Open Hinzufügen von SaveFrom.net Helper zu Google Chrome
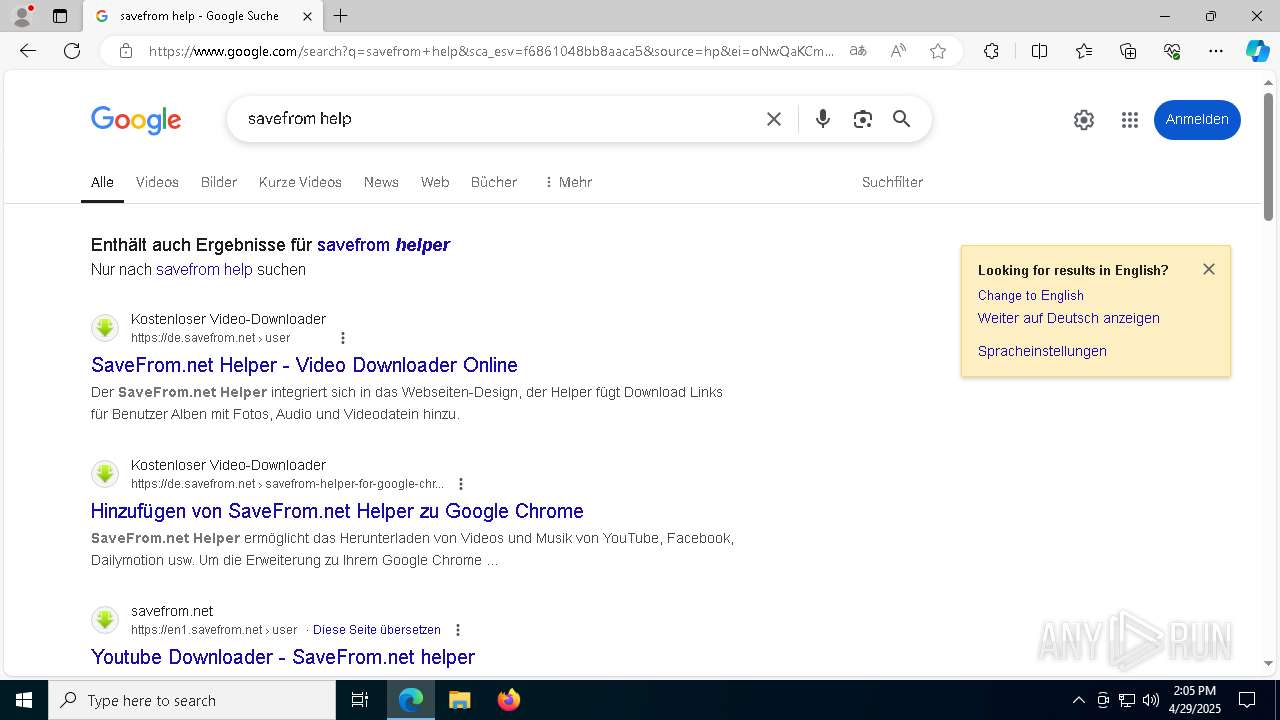 pyautogui.click(x=337, y=511)
